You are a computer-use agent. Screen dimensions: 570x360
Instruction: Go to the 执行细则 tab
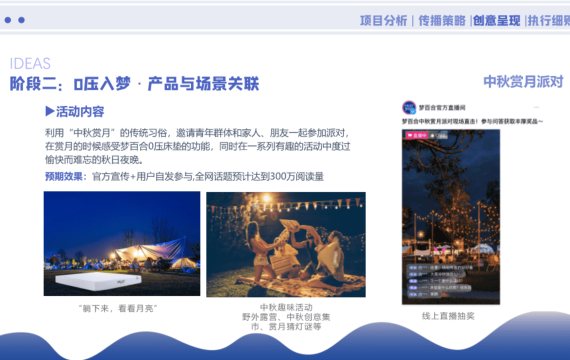pyautogui.click(x=549, y=21)
